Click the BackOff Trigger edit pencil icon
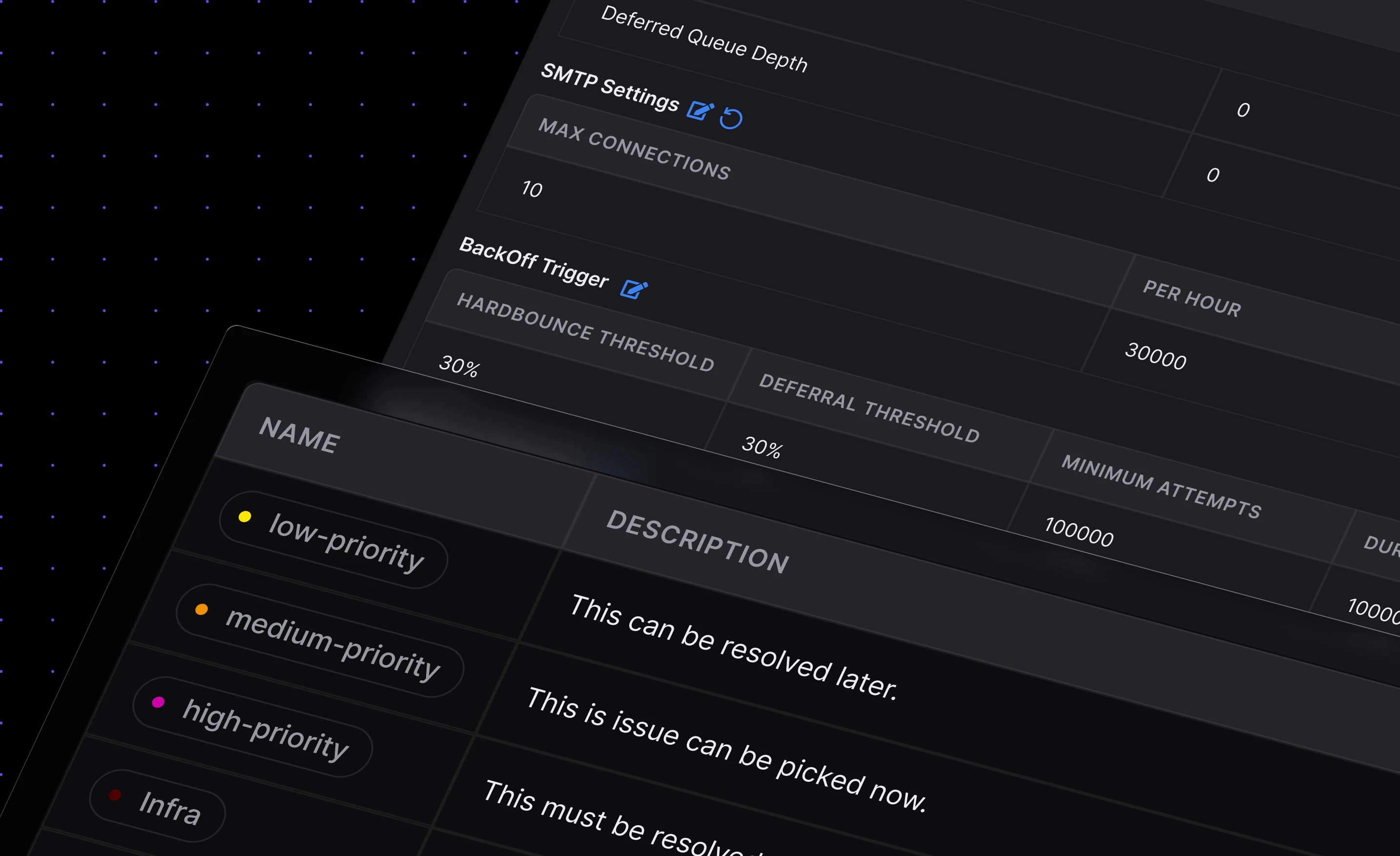The width and height of the screenshot is (1400, 856). [x=634, y=288]
